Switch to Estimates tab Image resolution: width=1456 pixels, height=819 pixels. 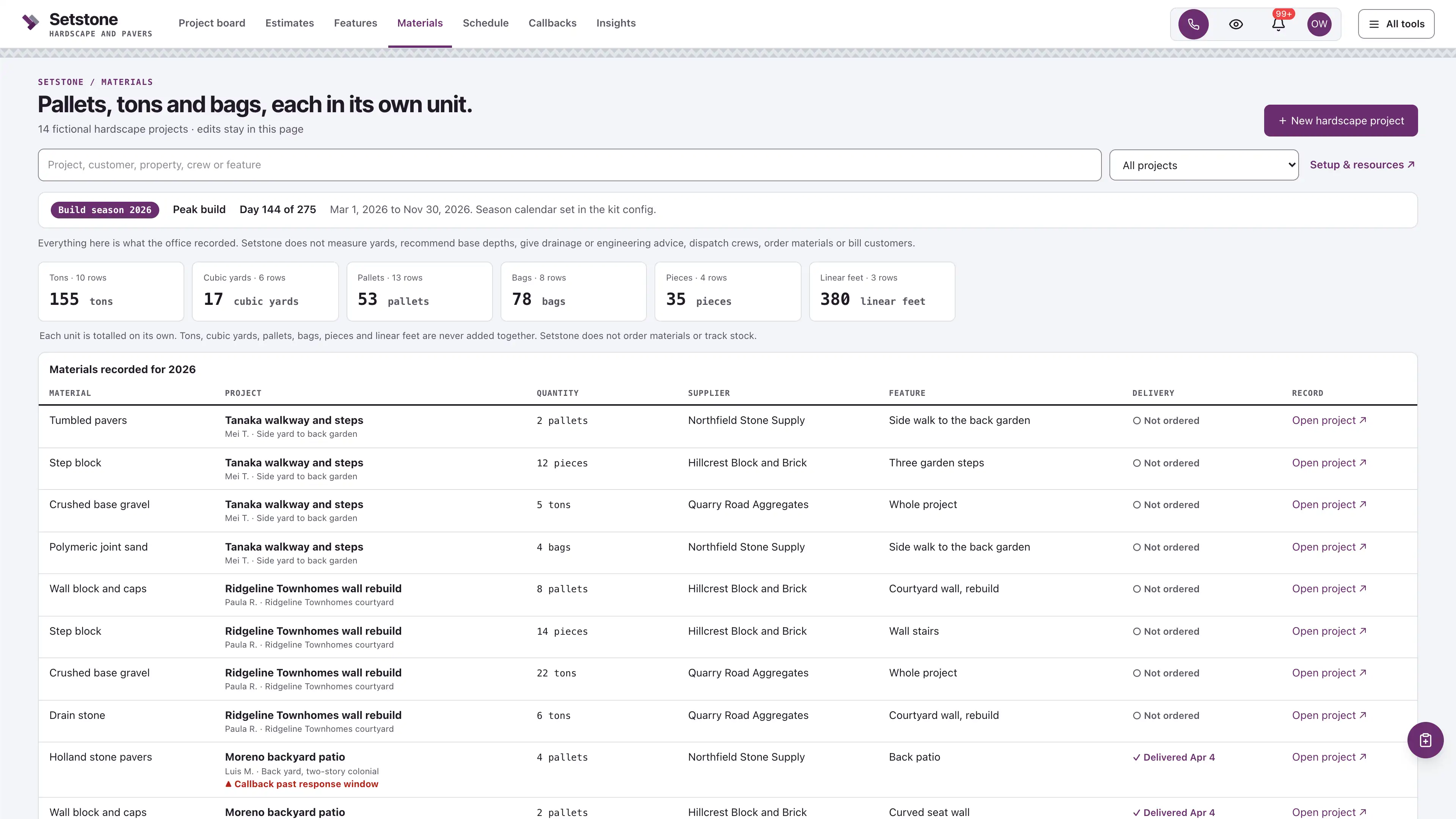(x=289, y=23)
